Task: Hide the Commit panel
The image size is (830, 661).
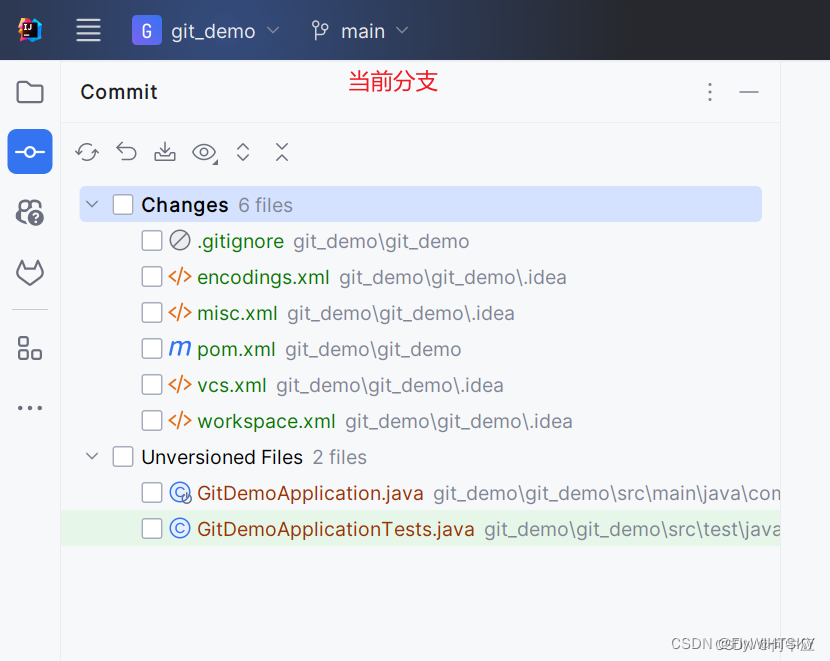Action: [748, 92]
